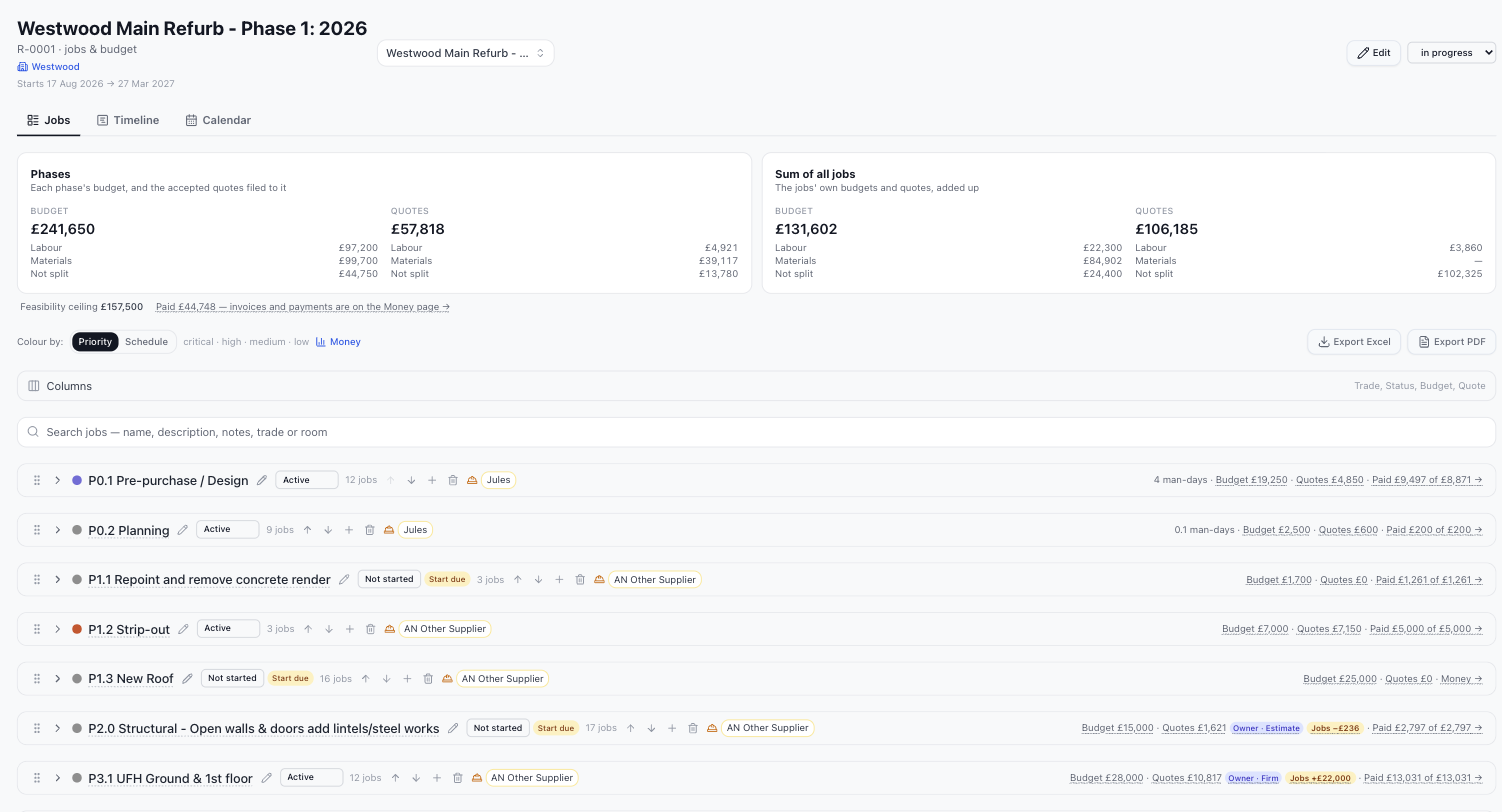Delete the P0.2 Planning phase
1502x812 pixels.
[x=370, y=530]
